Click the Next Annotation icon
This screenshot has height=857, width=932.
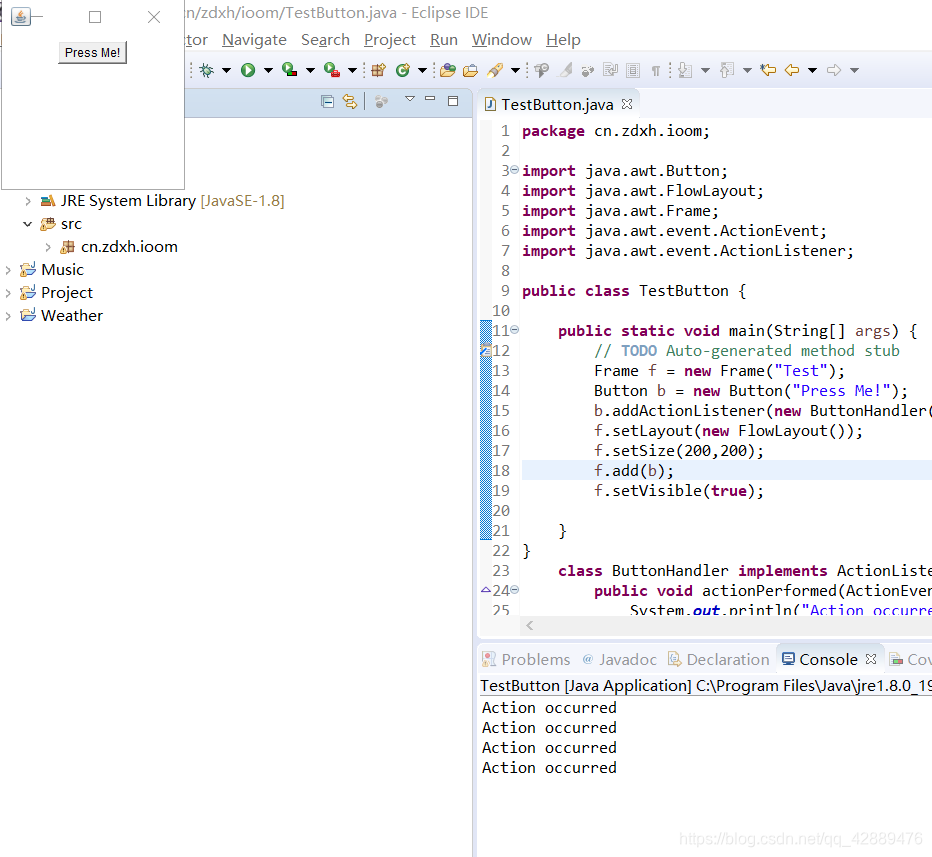coord(685,70)
